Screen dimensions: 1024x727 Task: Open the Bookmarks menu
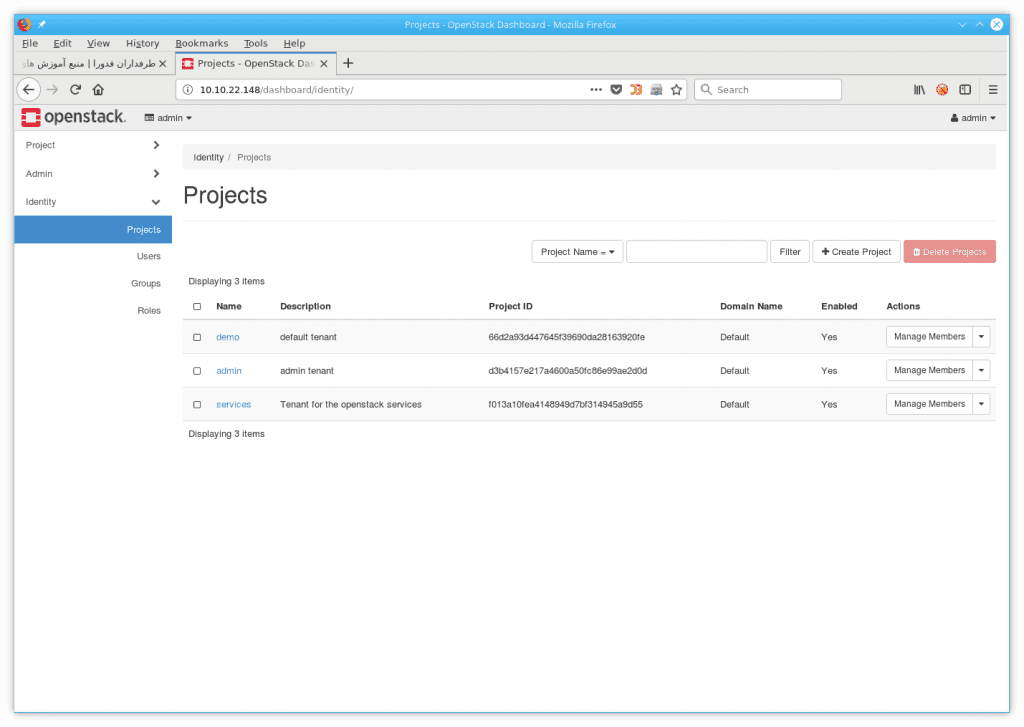202,43
